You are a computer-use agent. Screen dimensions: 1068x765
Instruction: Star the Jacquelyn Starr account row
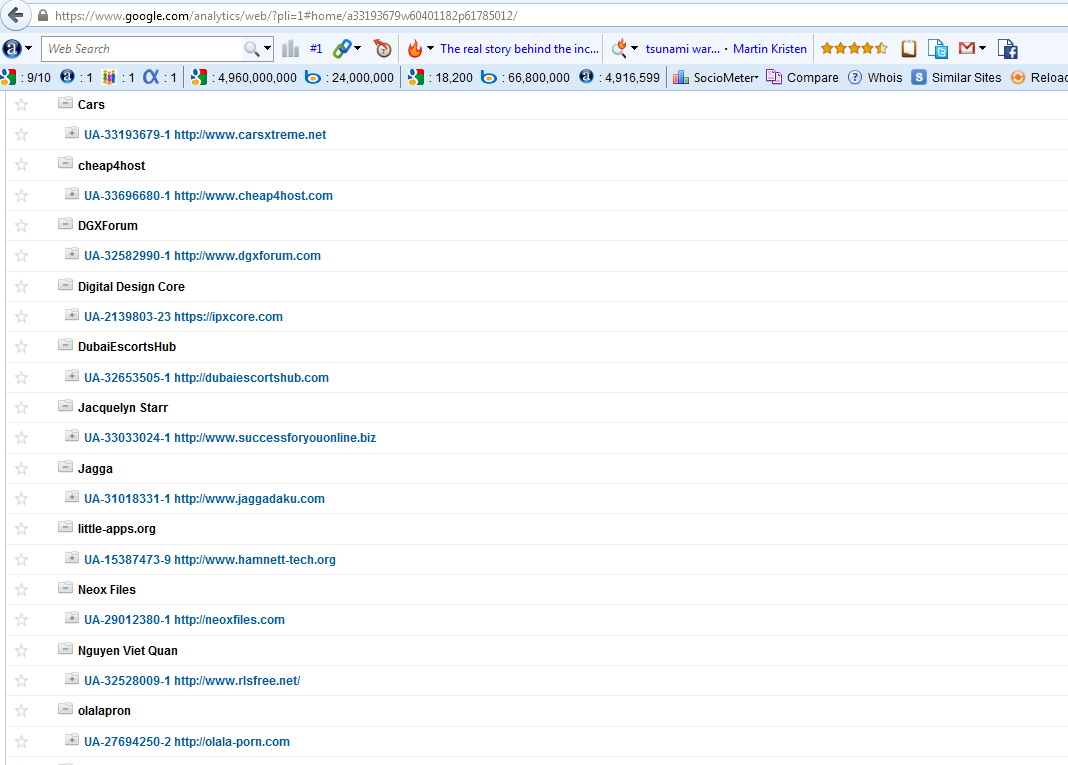click(x=22, y=407)
